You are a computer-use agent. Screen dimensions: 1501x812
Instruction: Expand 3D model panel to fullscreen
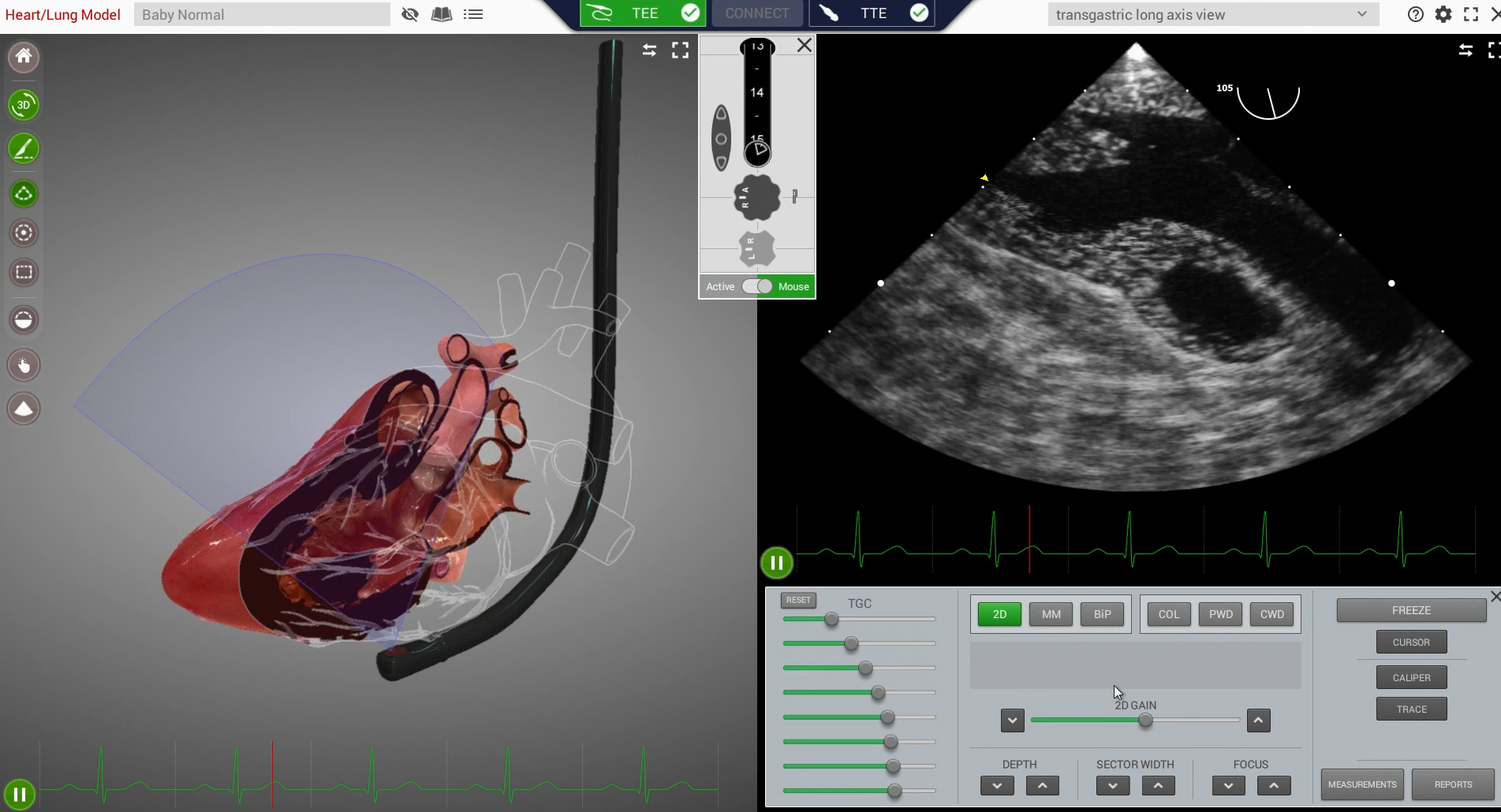coord(680,50)
